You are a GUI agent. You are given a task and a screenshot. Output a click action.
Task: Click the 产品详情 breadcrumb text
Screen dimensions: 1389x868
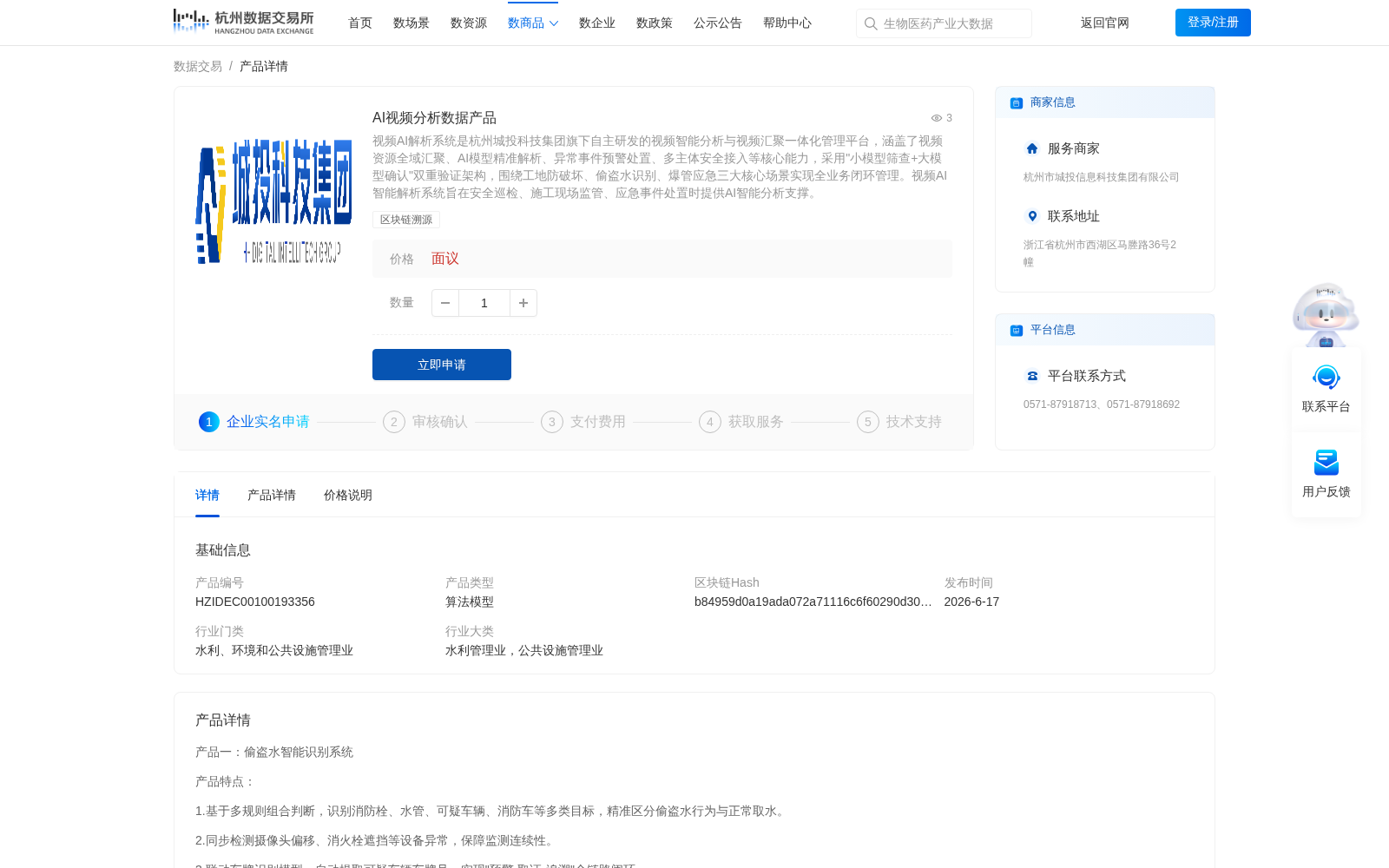click(264, 66)
